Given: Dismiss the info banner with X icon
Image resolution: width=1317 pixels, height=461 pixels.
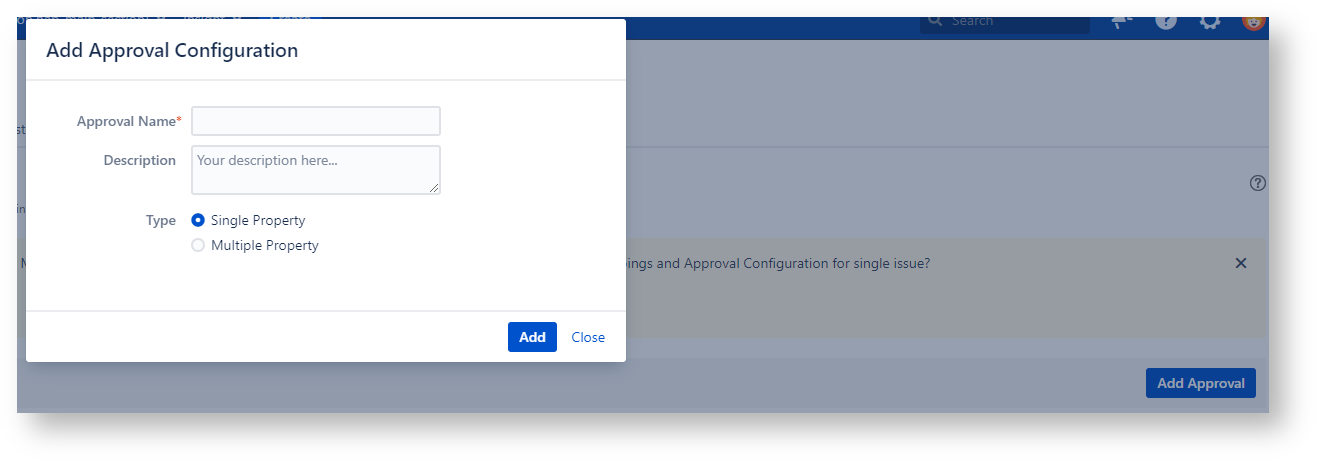Looking at the screenshot, I should click(1241, 263).
